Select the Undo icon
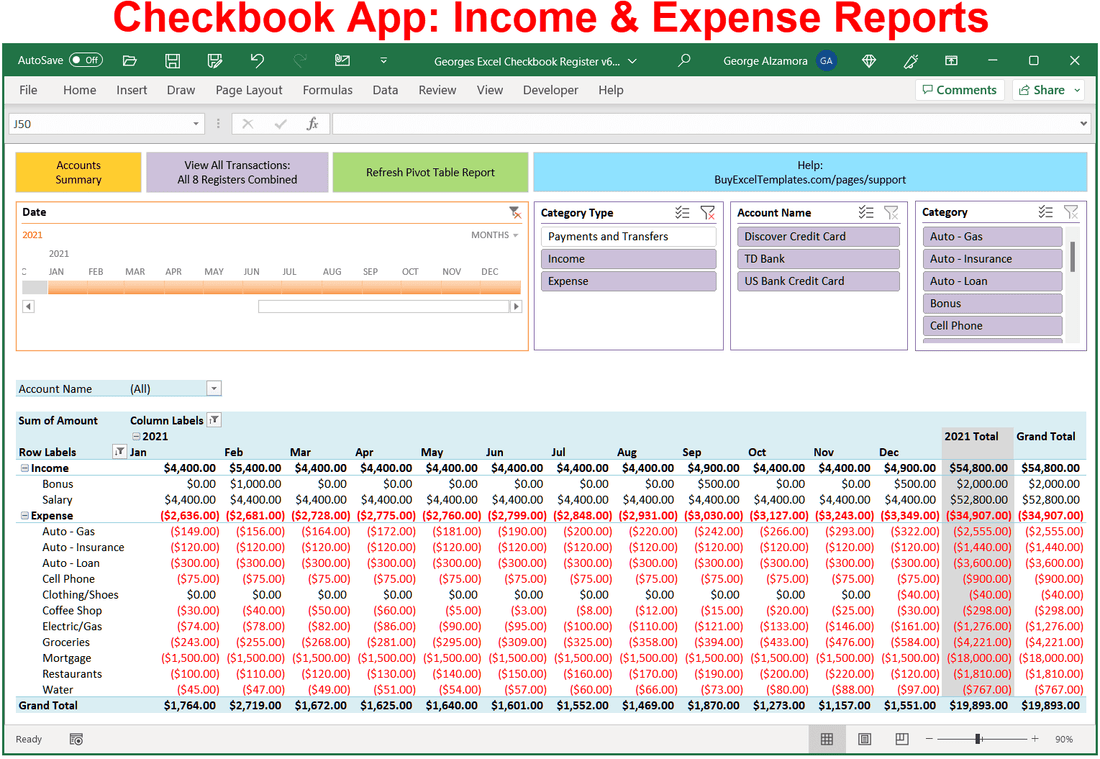Image resolution: width=1100 pixels, height=759 pixels. (x=257, y=60)
